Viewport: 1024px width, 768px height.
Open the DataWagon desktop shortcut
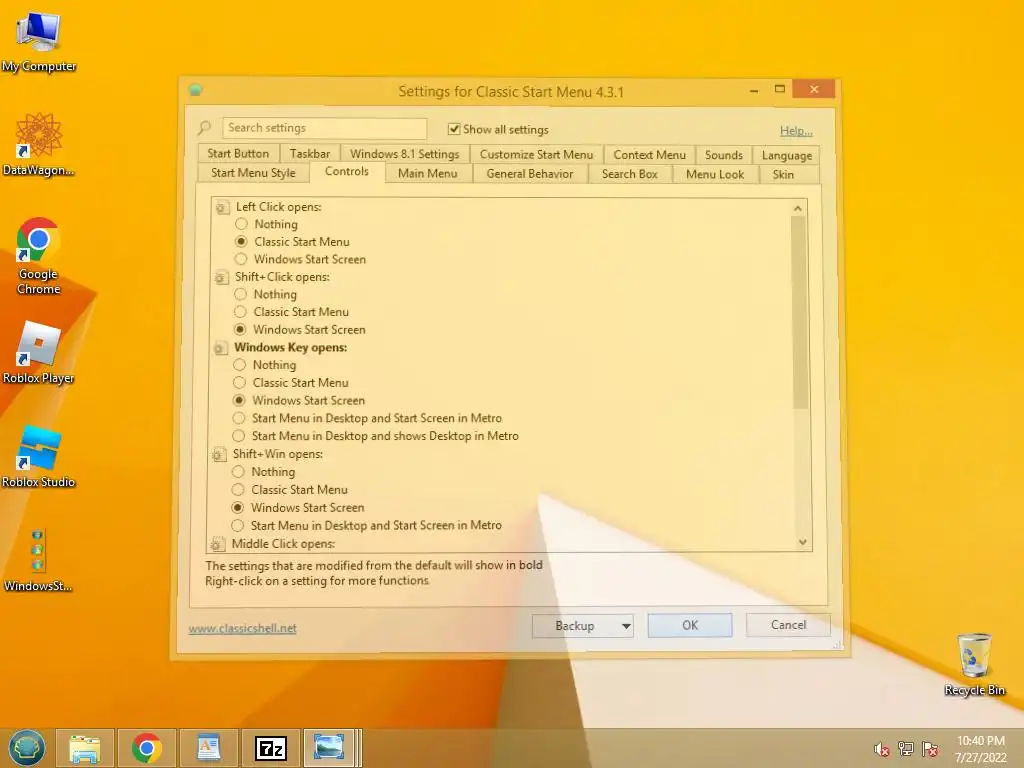click(39, 144)
